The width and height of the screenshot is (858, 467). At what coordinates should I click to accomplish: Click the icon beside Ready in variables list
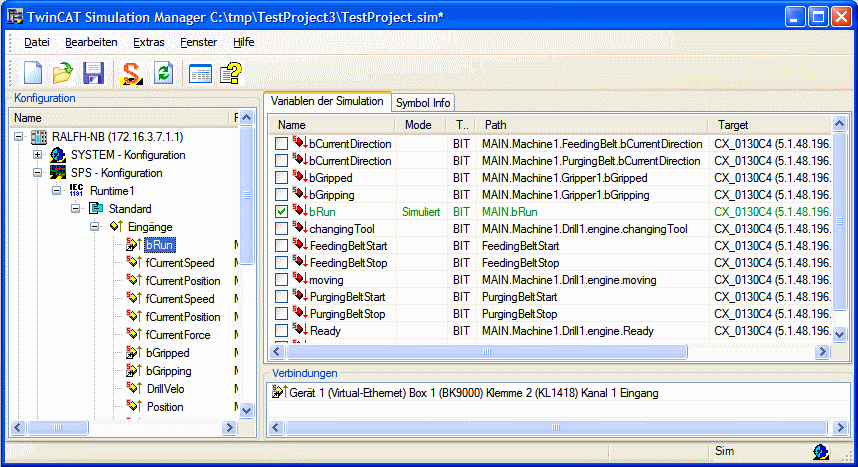point(300,330)
